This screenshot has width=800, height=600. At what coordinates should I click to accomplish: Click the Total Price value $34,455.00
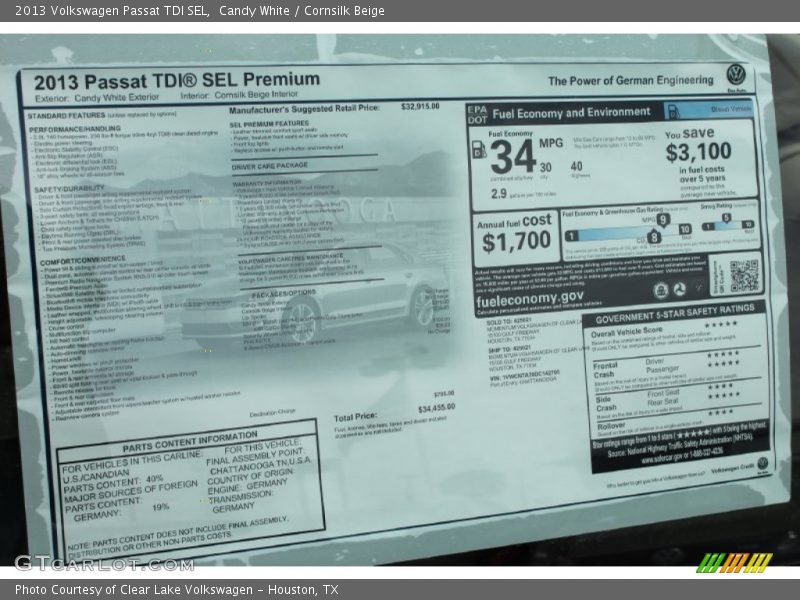click(436, 408)
